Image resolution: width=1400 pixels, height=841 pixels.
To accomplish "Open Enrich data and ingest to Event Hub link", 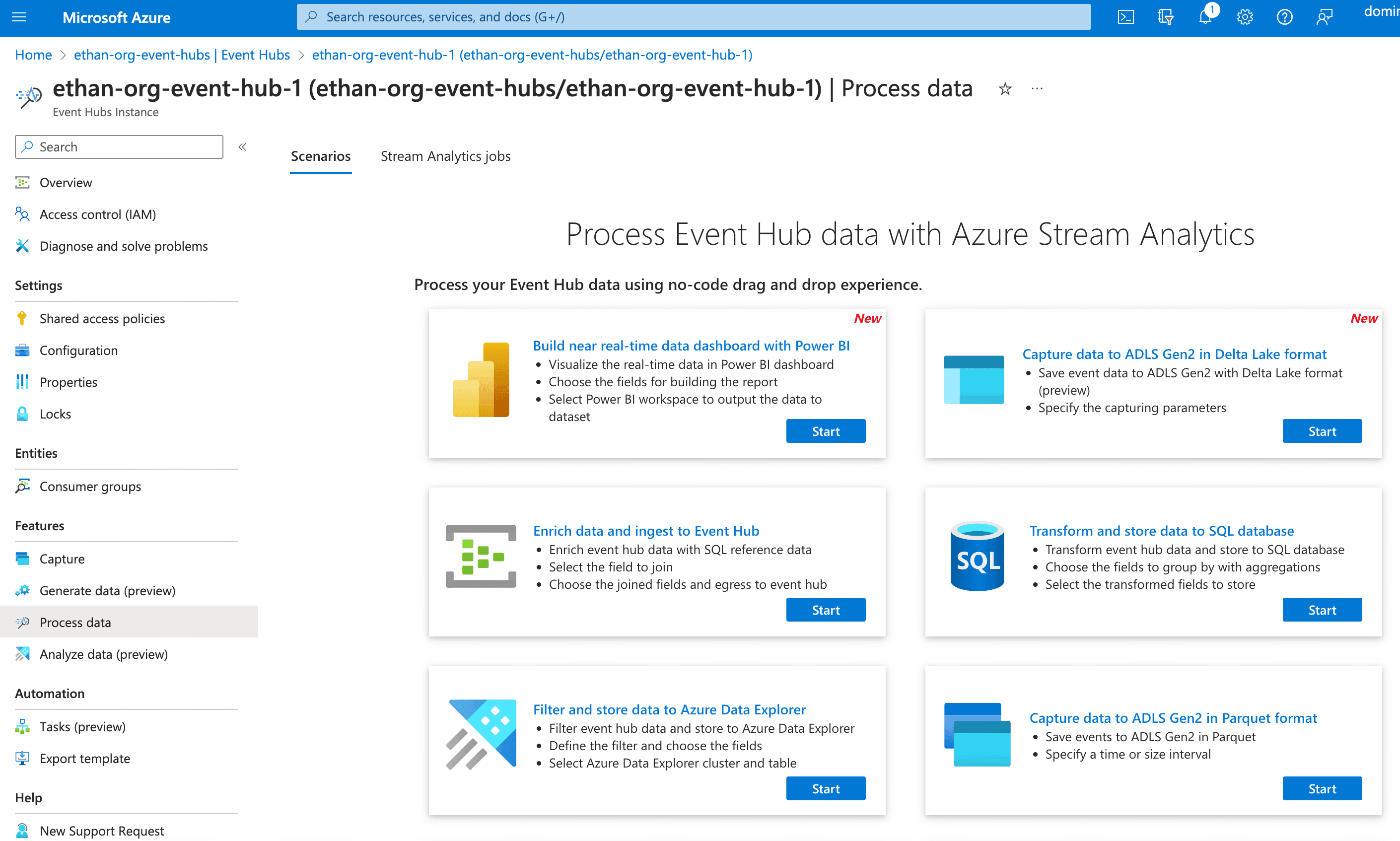I will (x=646, y=531).
